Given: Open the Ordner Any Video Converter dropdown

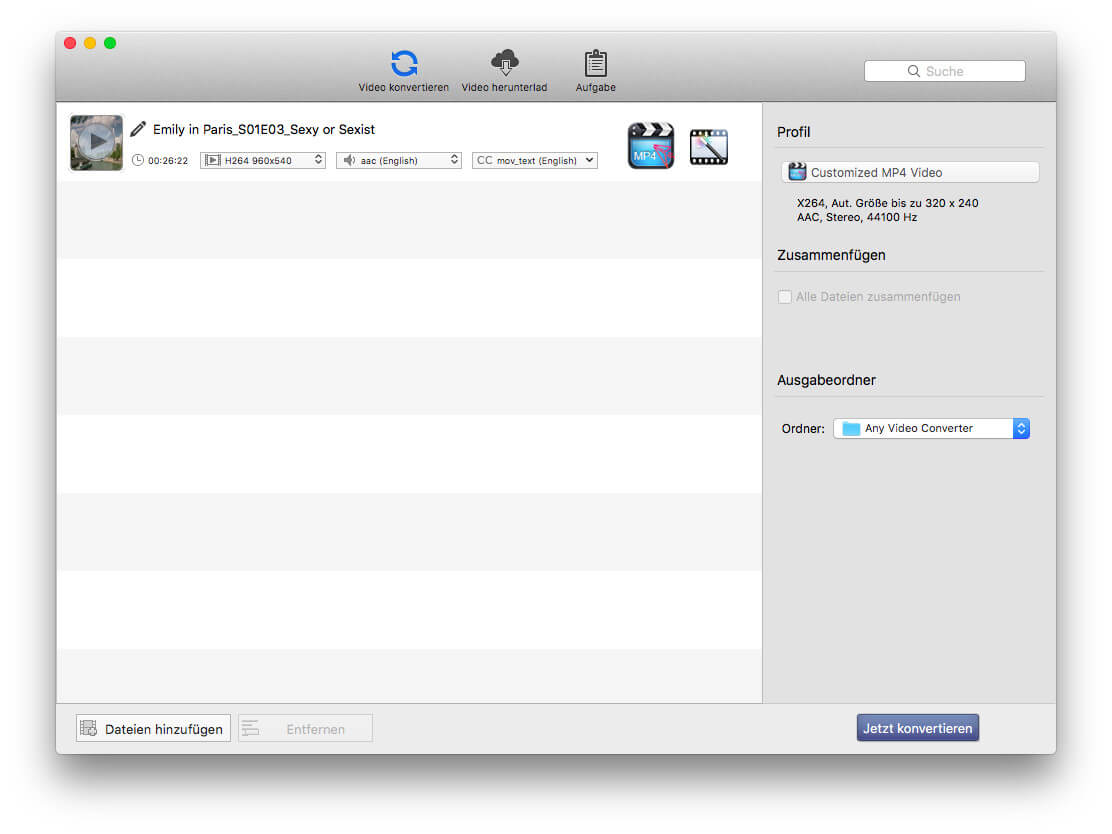Looking at the screenshot, I should point(931,428).
